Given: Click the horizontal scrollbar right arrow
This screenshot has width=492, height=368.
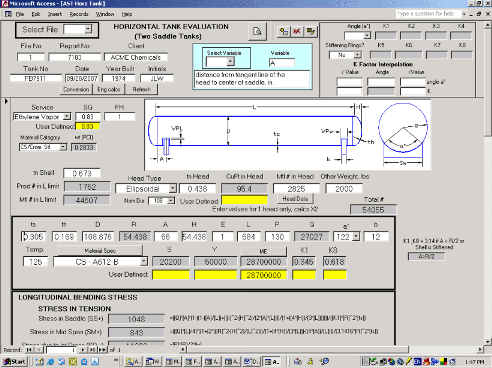Looking at the screenshot, I should pyautogui.click(x=480, y=350).
